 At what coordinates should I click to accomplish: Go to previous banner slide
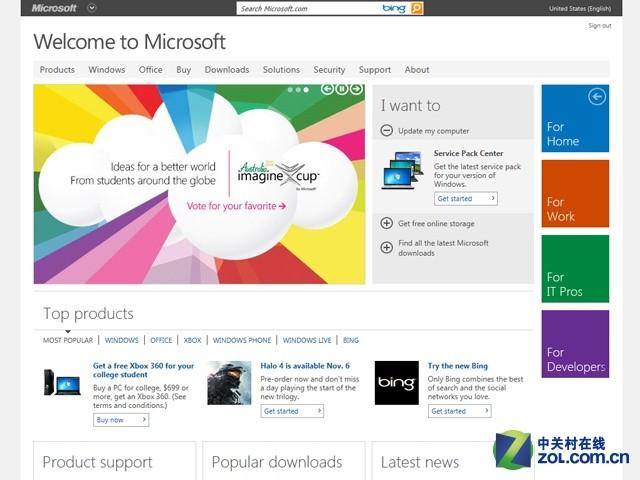coord(327,89)
